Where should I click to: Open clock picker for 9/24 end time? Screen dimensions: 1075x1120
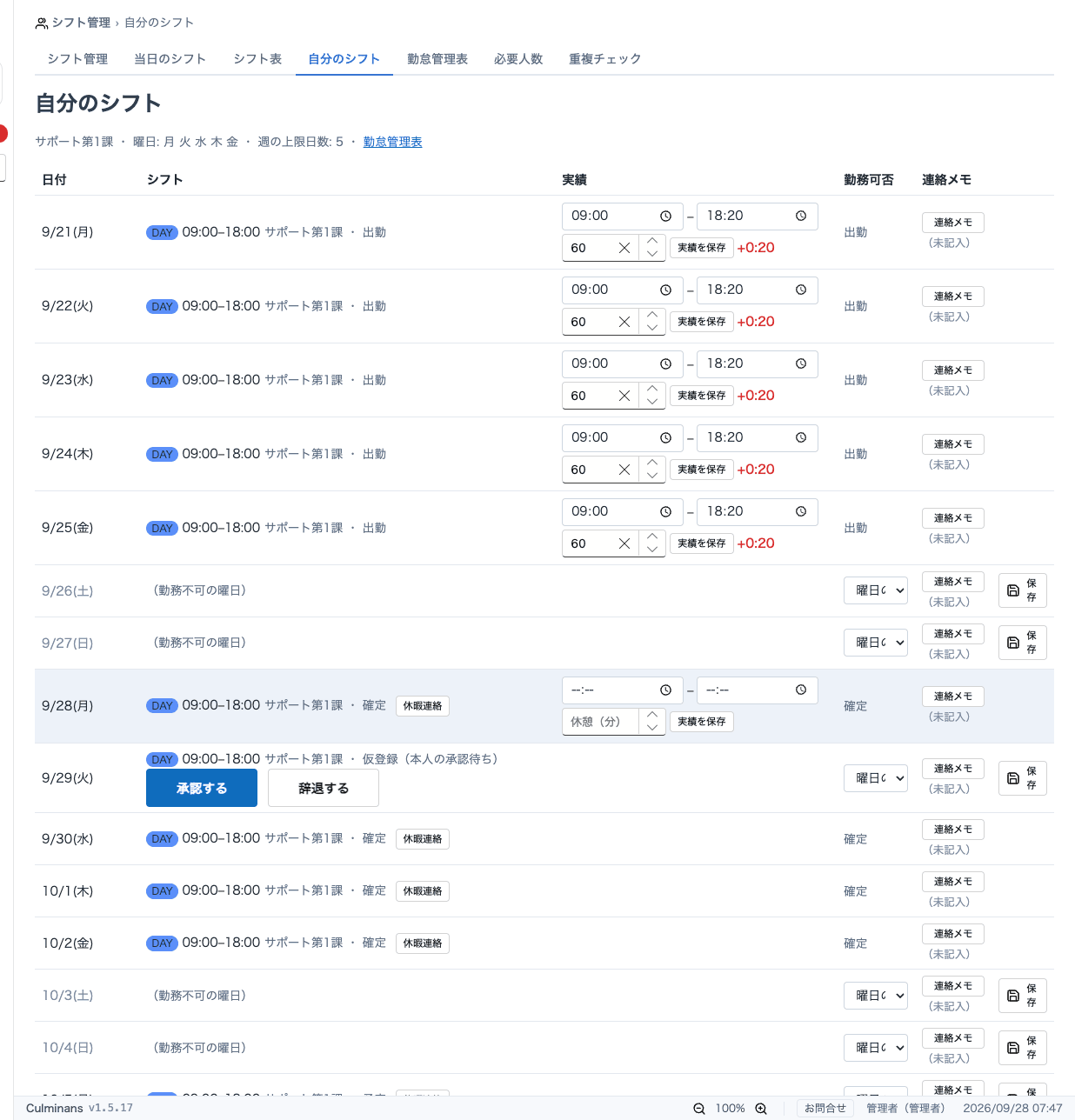[x=801, y=437]
